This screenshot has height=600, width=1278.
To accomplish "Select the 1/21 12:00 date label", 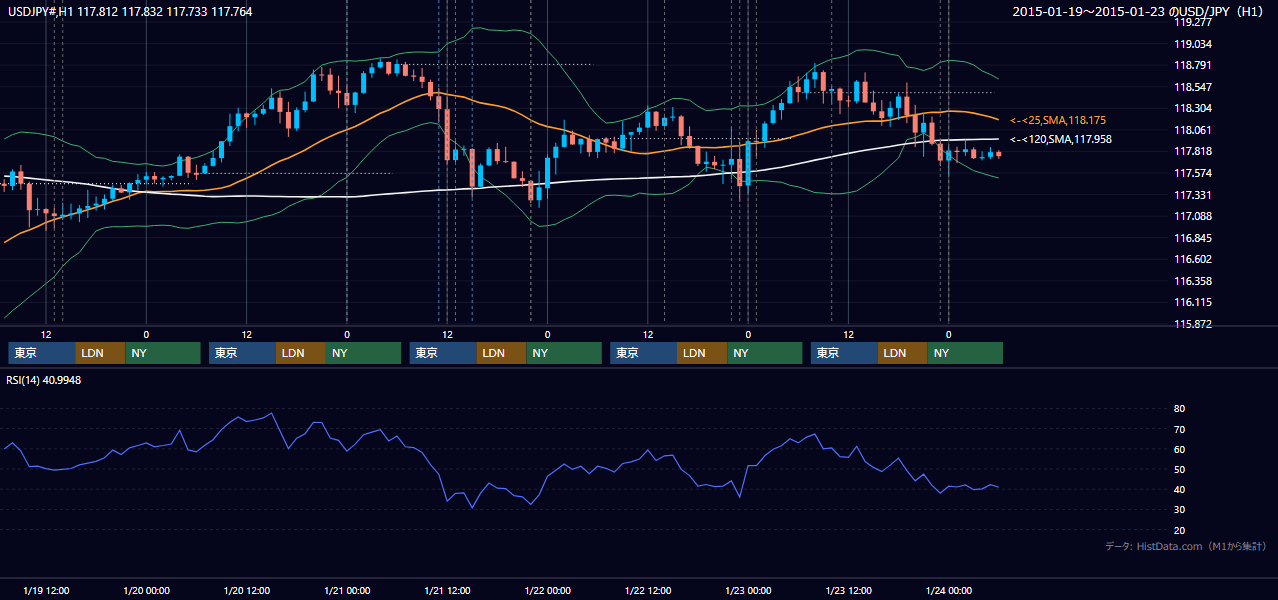I will (x=447, y=591).
